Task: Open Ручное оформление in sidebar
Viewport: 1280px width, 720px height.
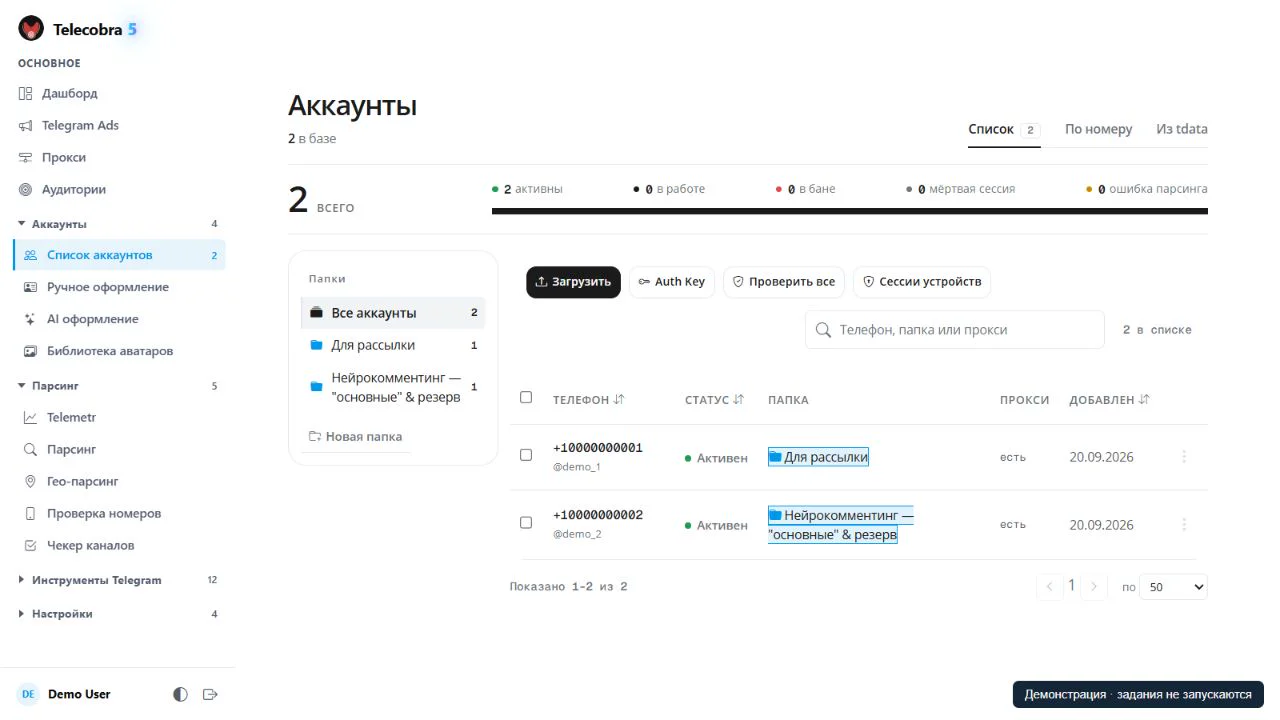Action: click(118, 287)
